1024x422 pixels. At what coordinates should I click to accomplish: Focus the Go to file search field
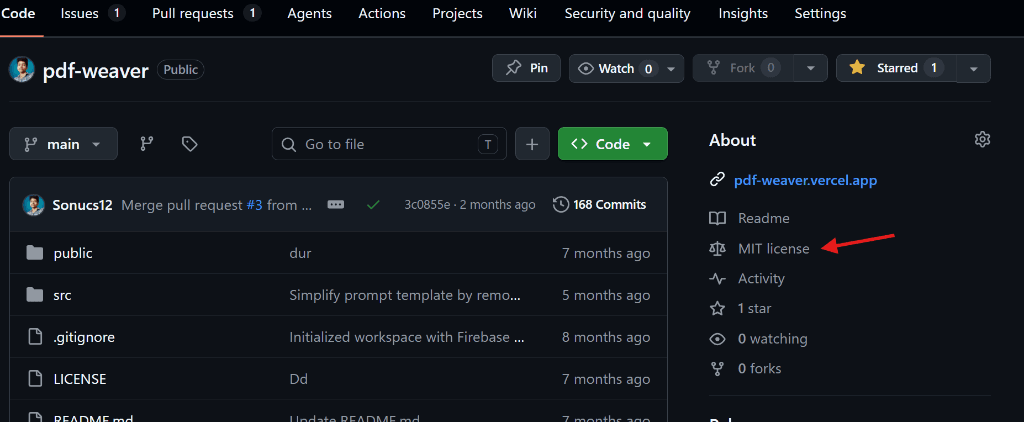coord(389,144)
